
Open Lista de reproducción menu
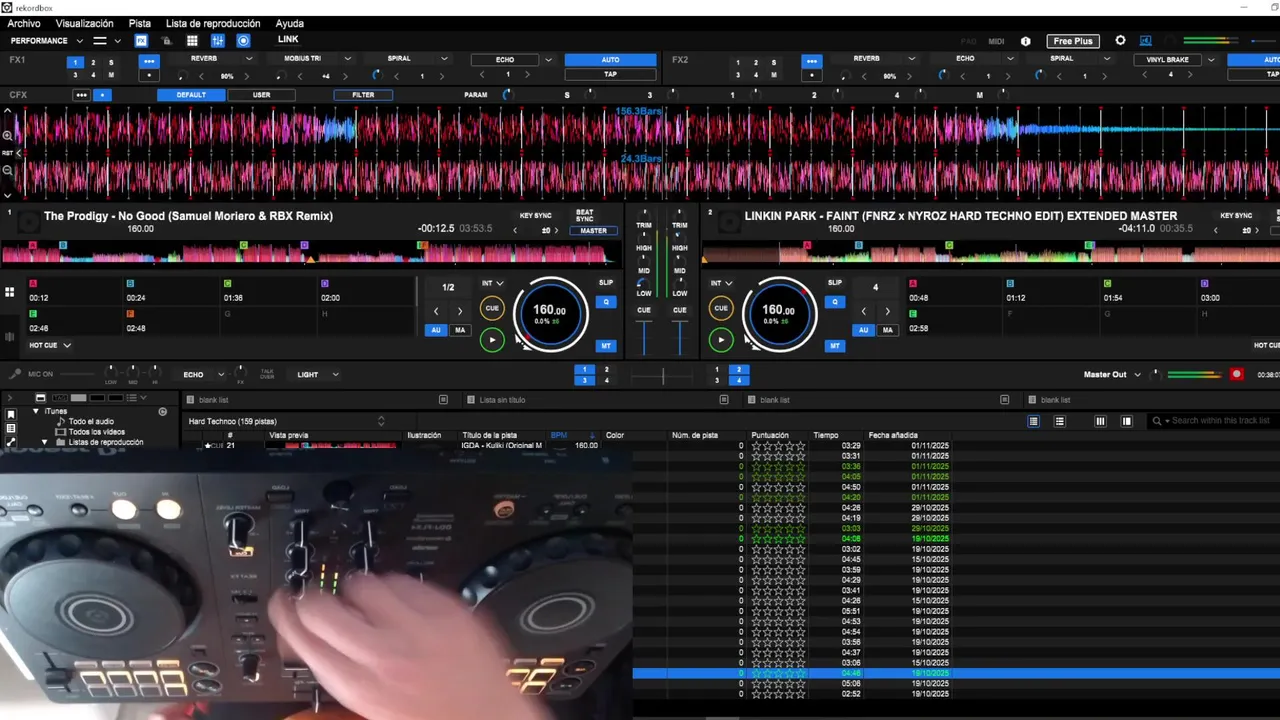[x=213, y=23]
